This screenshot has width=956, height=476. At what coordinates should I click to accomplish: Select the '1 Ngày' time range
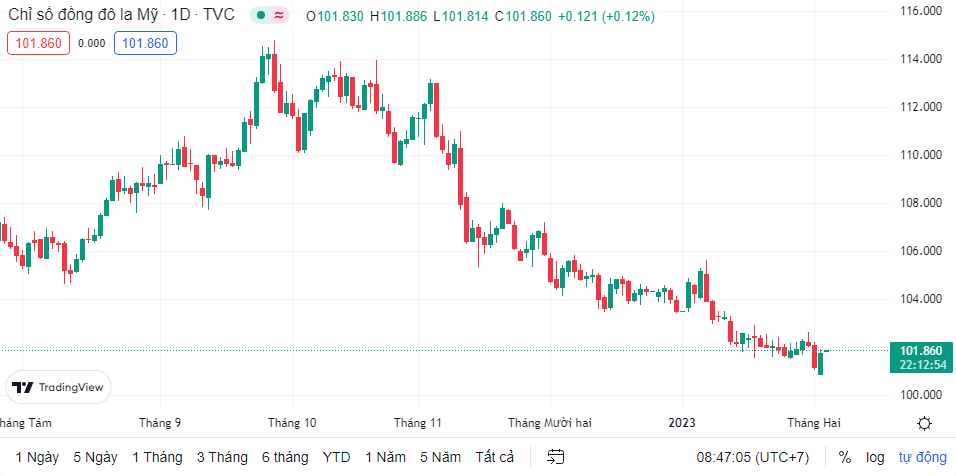(37, 457)
